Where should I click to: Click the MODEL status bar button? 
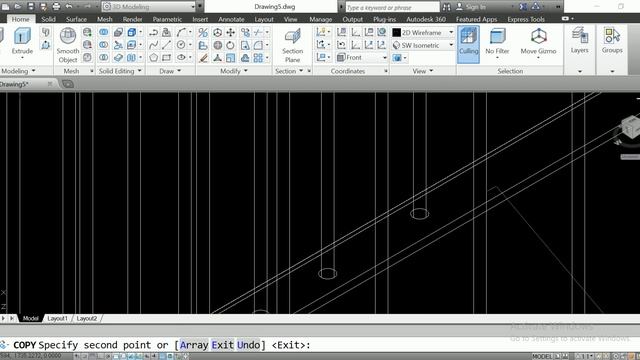click(542, 356)
